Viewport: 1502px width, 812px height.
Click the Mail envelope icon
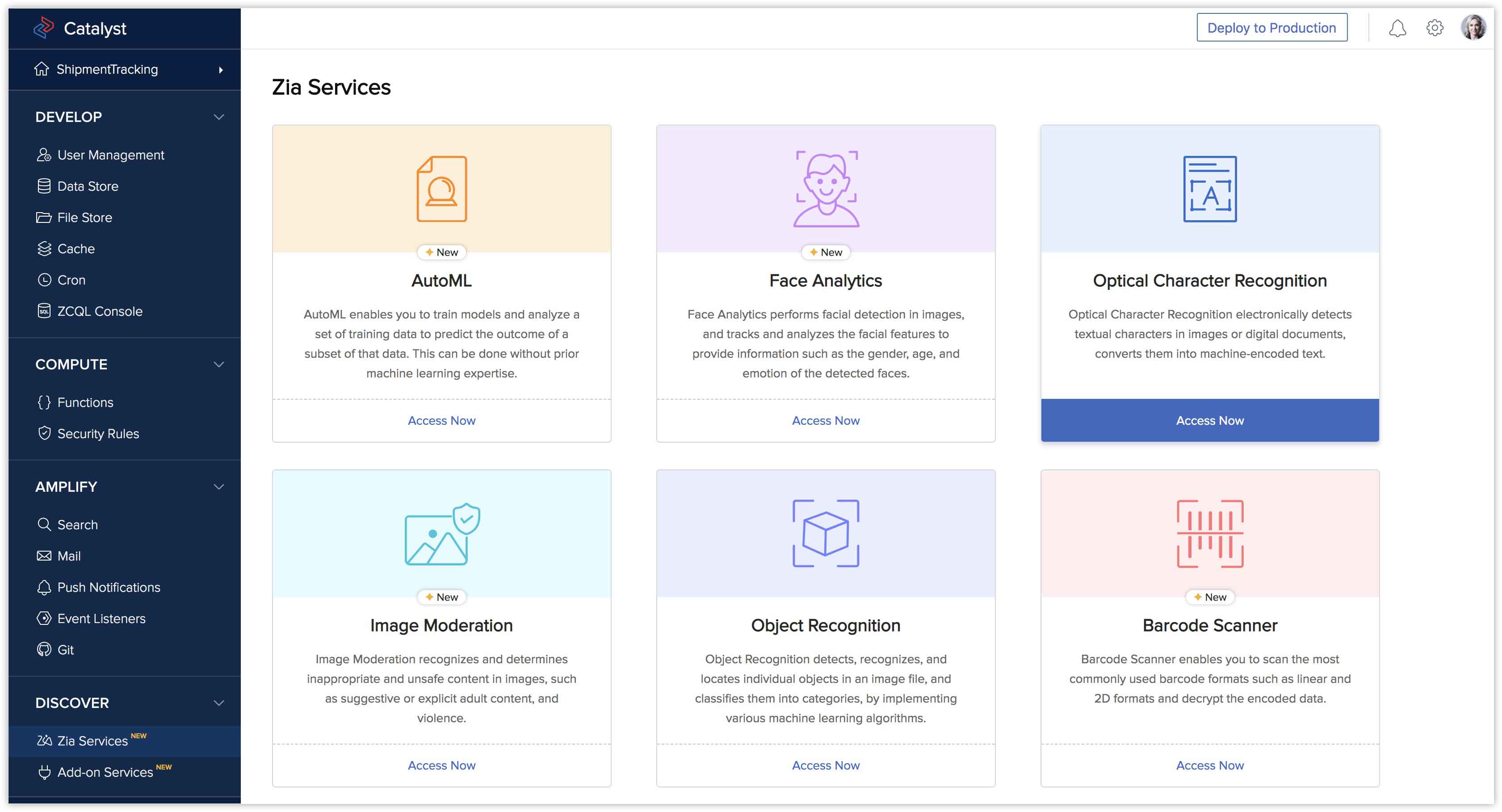coord(44,556)
